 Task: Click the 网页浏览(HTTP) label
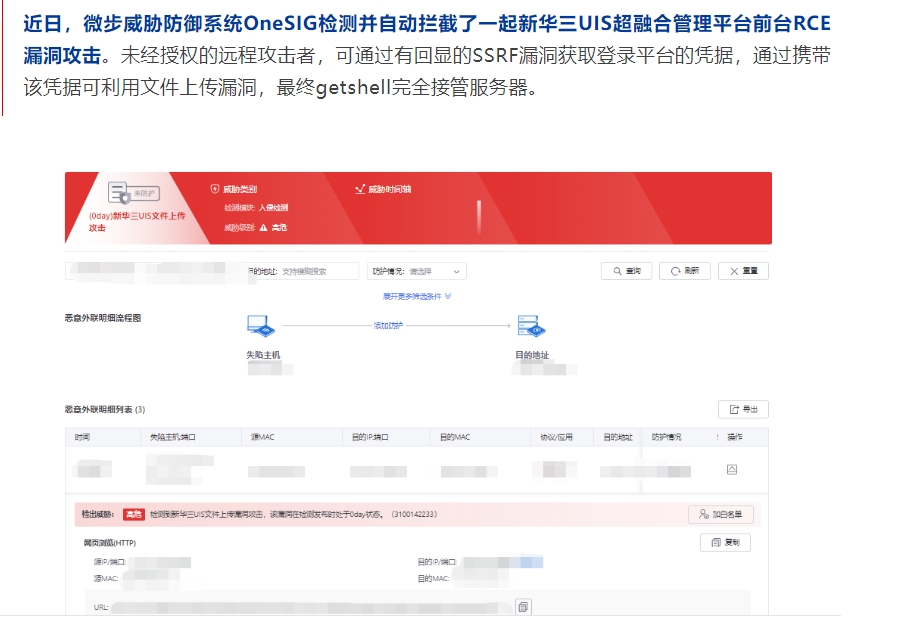[110, 543]
